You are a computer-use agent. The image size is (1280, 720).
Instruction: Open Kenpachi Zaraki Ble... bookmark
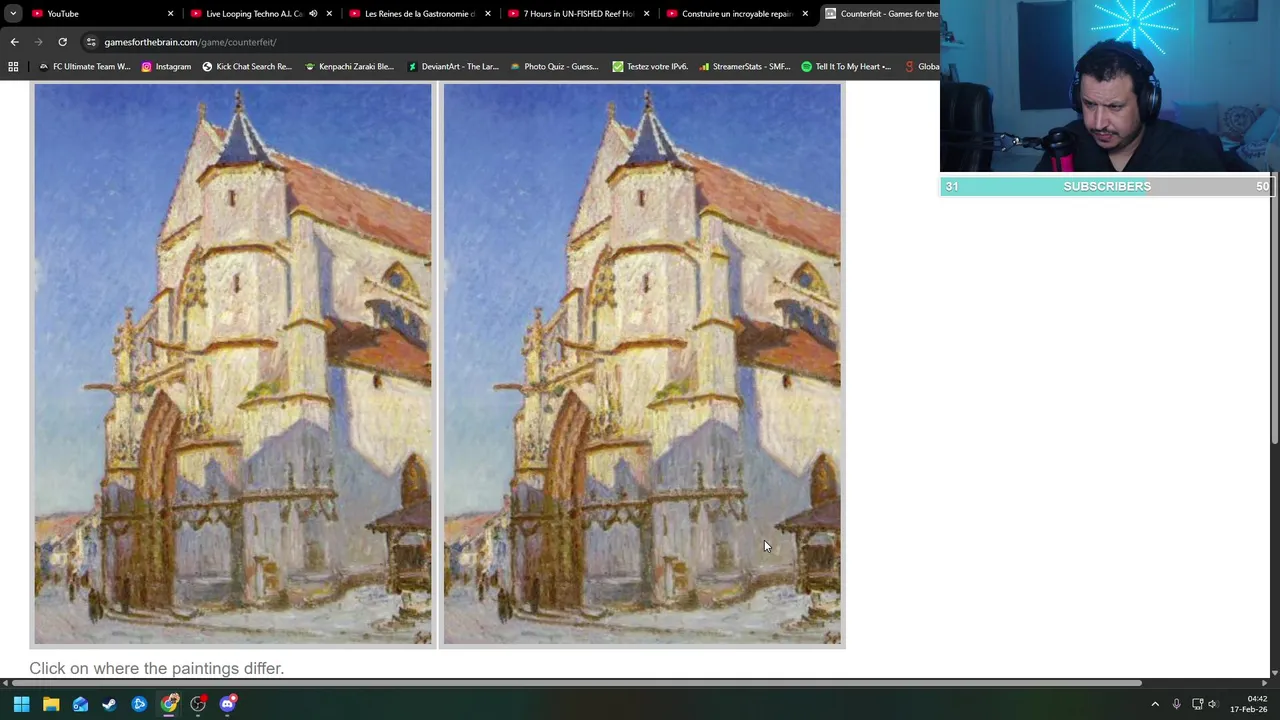tap(348, 67)
